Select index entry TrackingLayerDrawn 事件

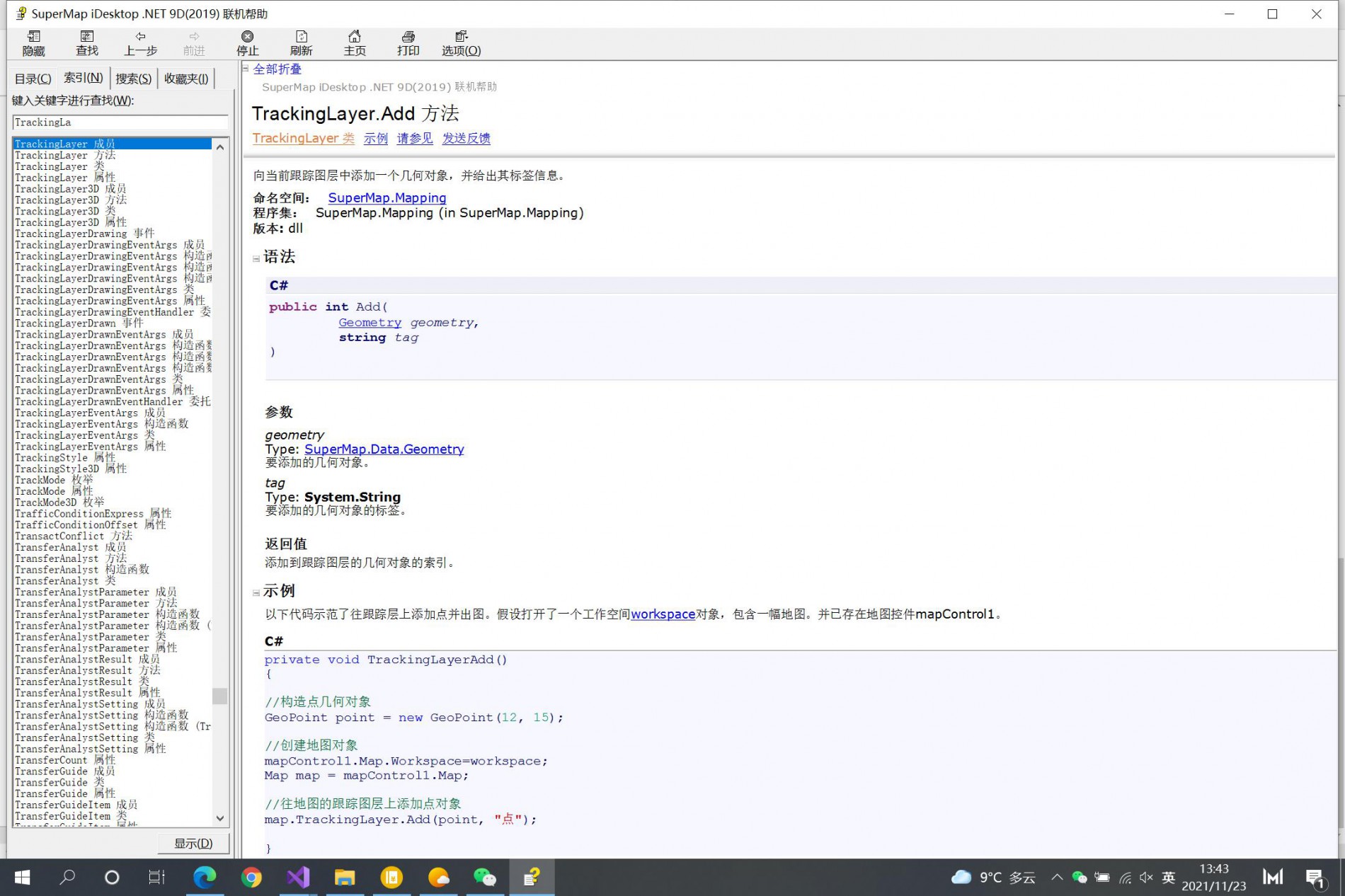click(79, 323)
